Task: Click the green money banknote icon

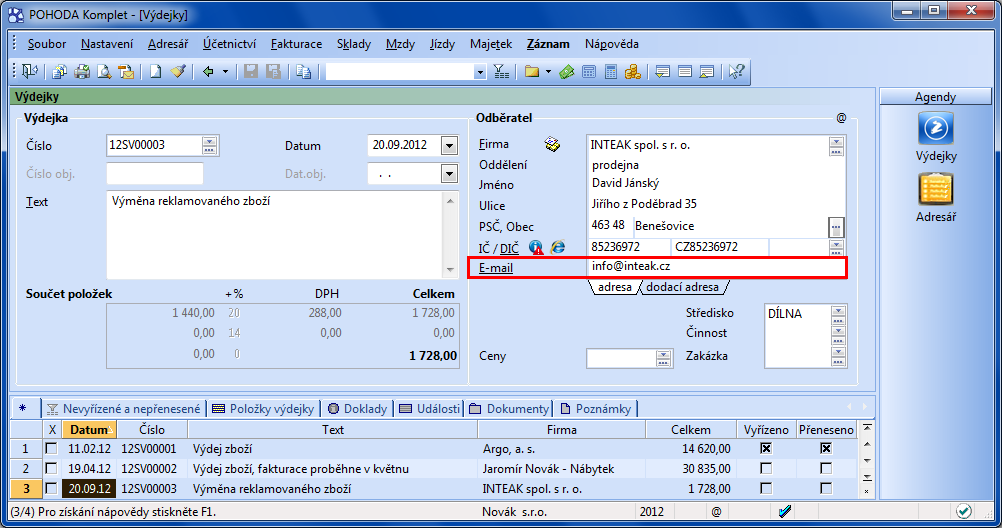Action: point(567,72)
